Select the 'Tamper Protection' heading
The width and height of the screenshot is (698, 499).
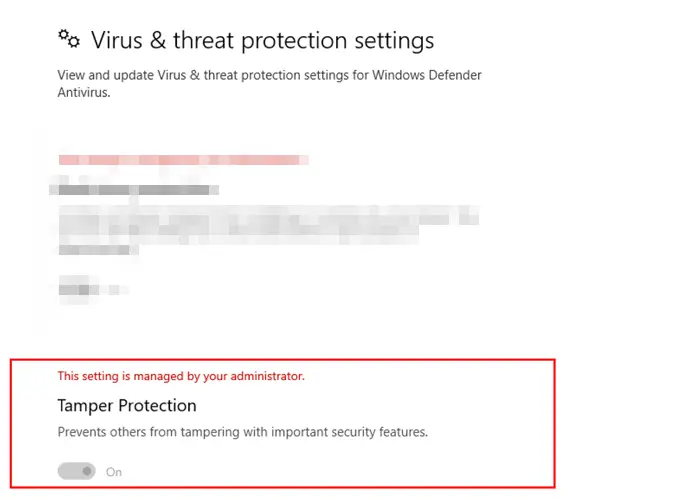pyautogui.click(x=127, y=406)
